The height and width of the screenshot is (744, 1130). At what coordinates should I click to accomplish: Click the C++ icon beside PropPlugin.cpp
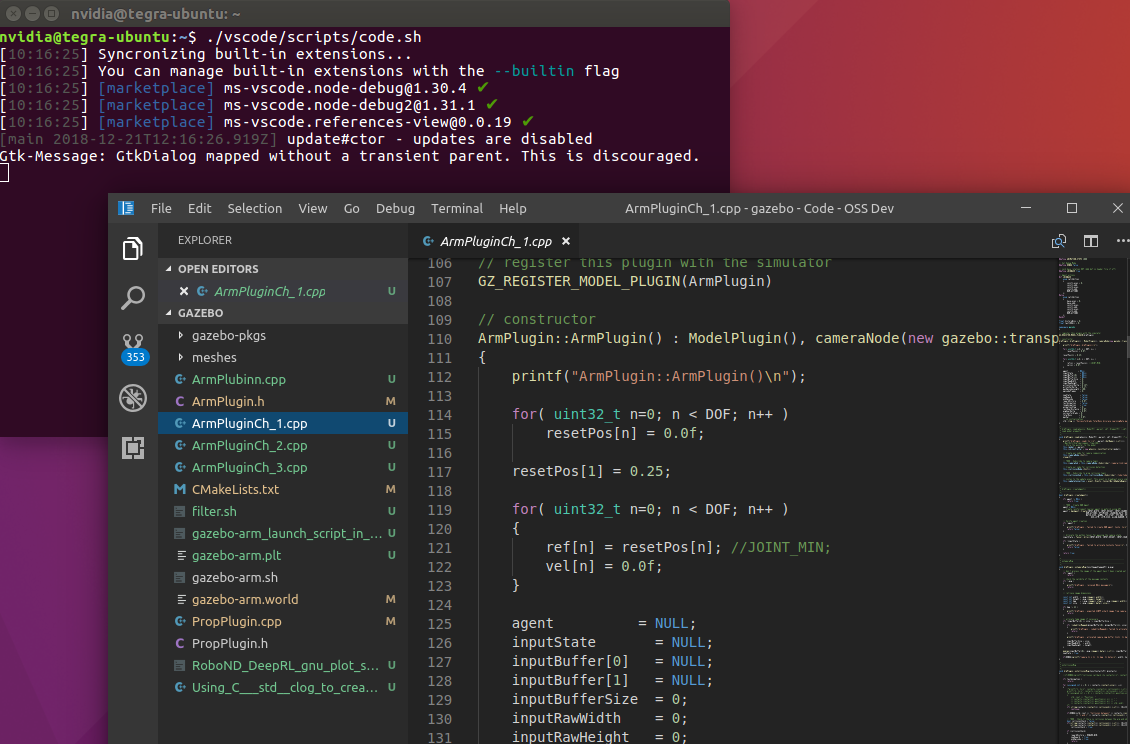pyautogui.click(x=180, y=621)
